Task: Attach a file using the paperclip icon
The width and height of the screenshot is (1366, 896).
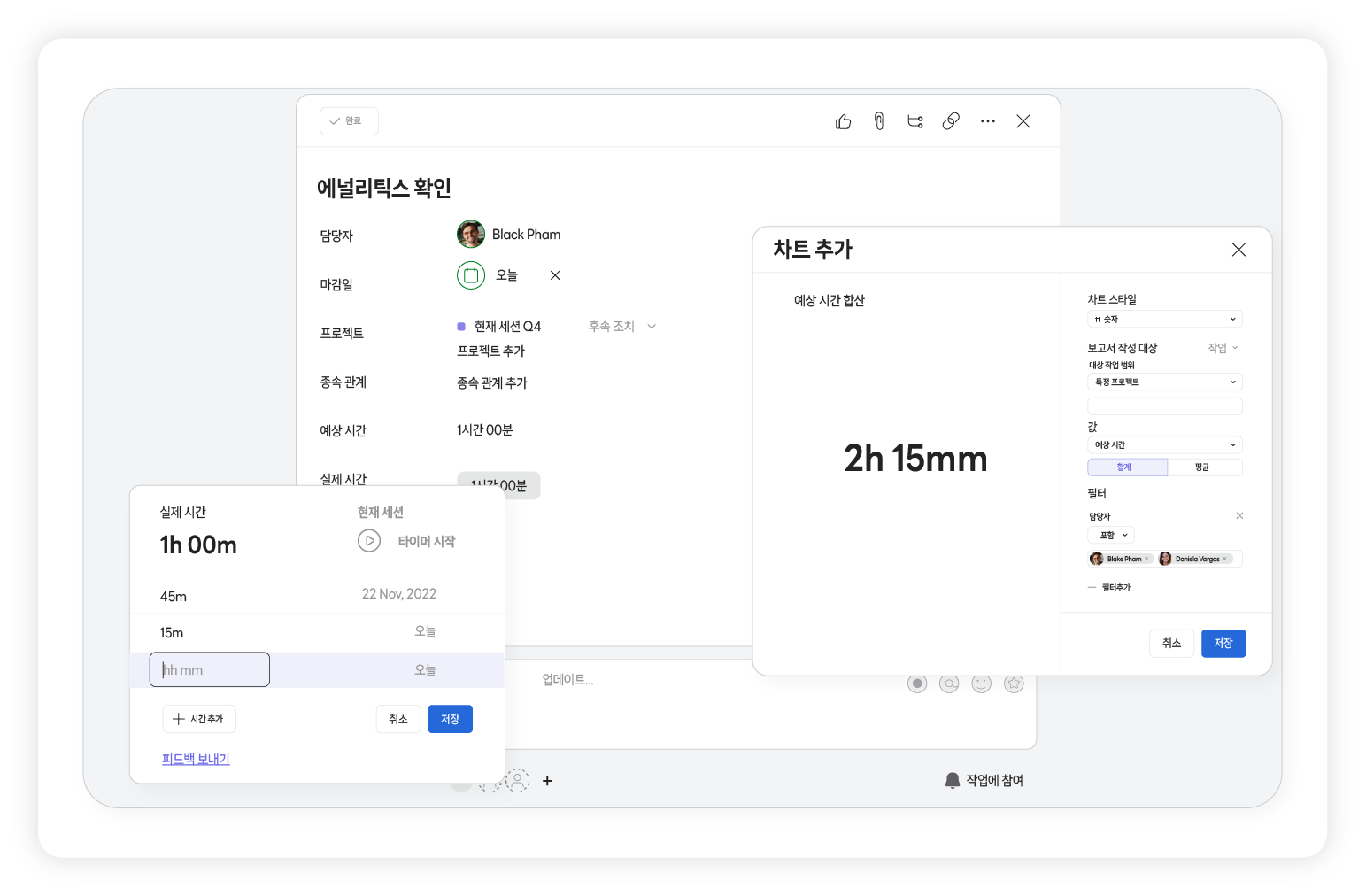Action: pyautogui.click(x=879, y=121)
